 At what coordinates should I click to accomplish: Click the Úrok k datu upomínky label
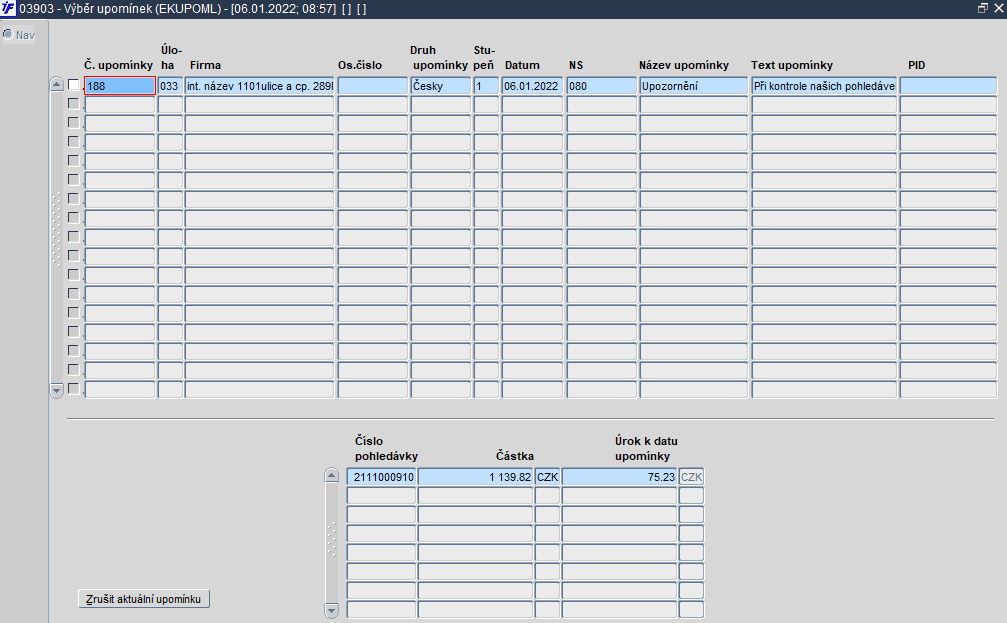646,448
